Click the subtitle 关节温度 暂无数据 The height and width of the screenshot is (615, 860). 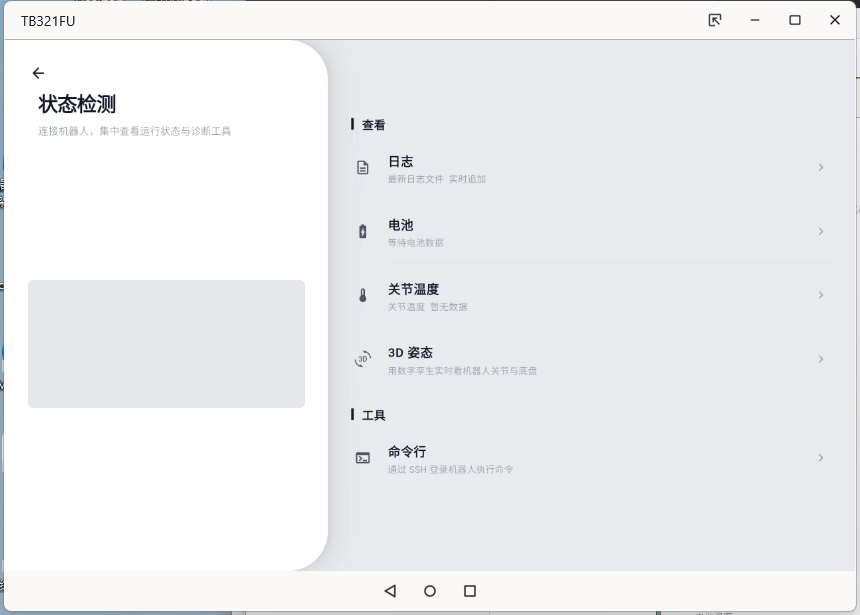427,307
